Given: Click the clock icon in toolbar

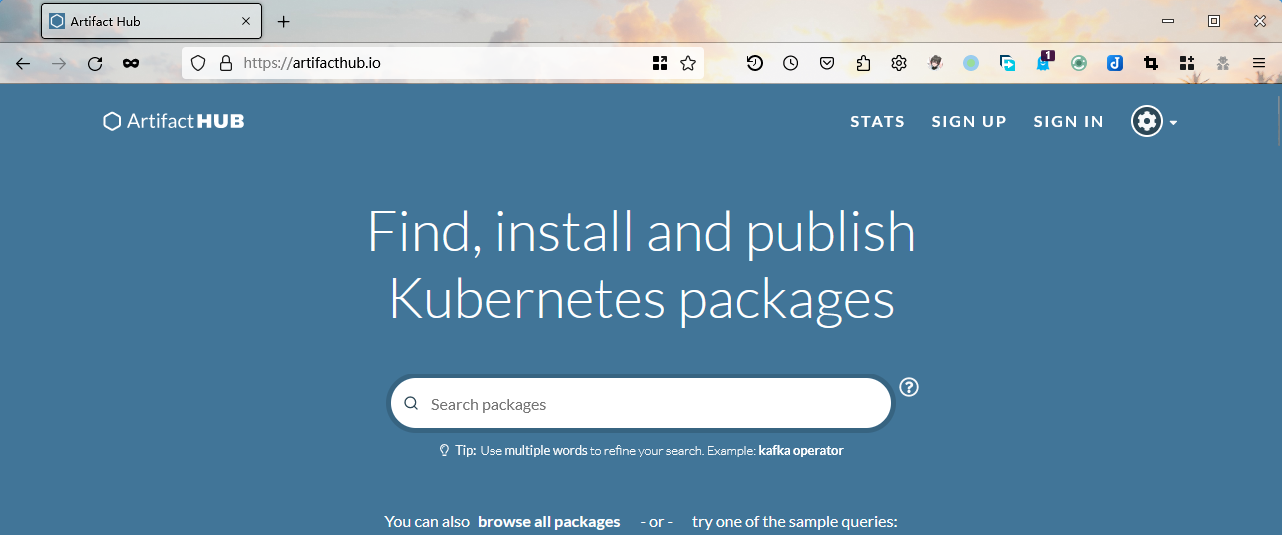Looking at the screenshot, I should [x=791, y=63].
